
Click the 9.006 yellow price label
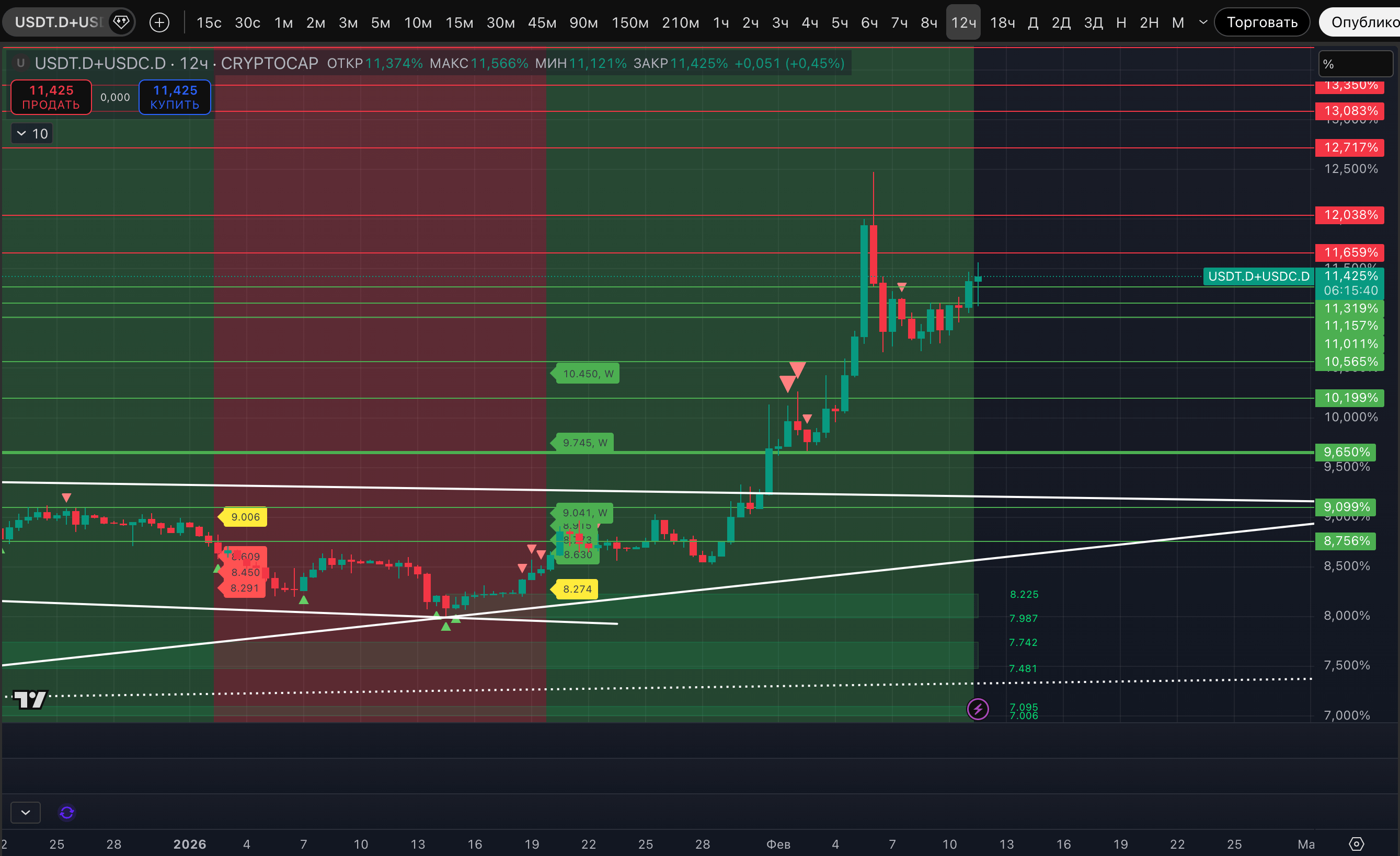coord(245,517)
